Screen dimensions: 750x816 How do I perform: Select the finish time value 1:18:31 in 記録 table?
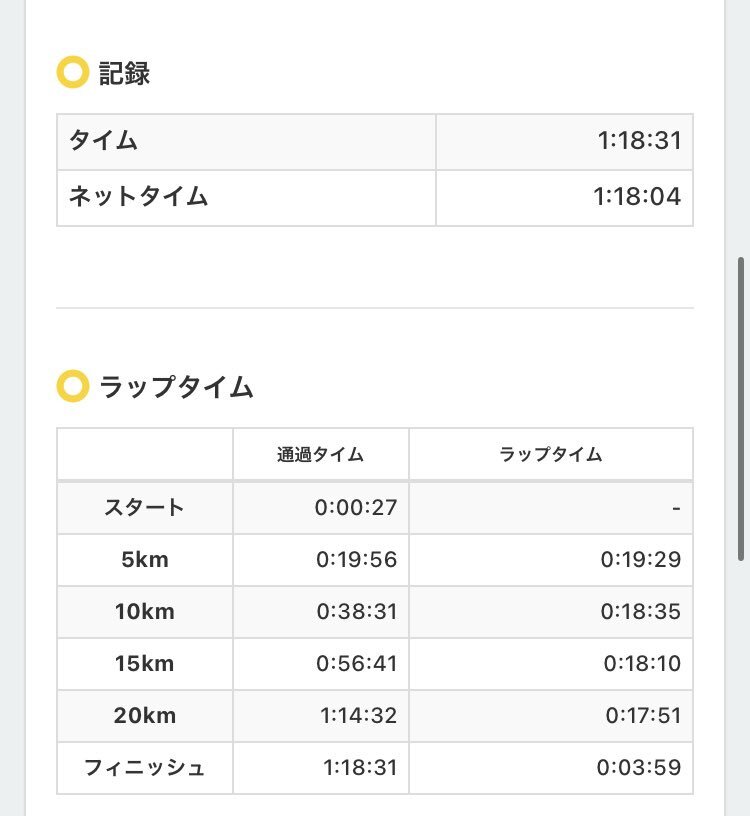point(639,141)
